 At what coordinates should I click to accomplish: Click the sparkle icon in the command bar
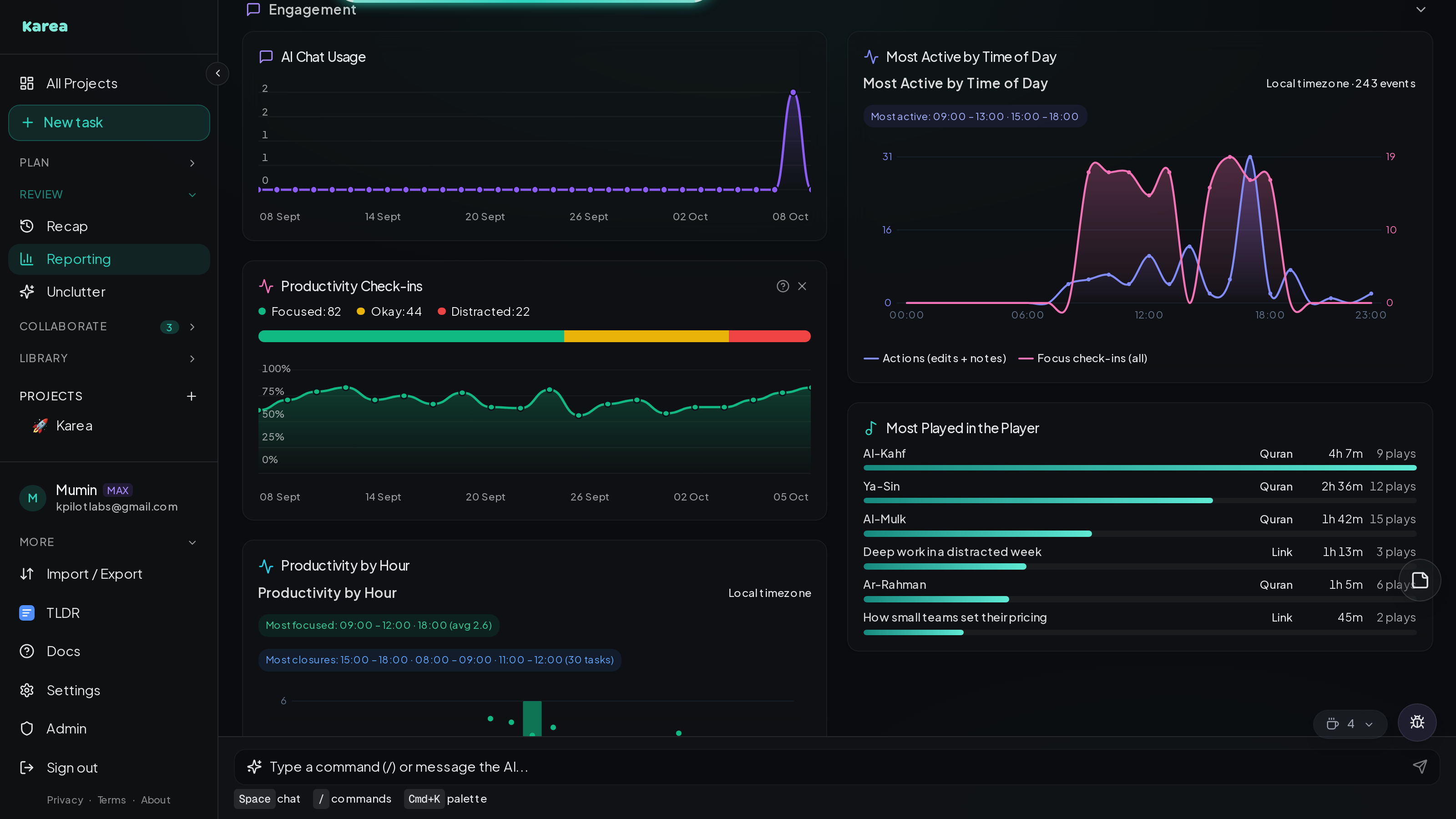pos(254,766)
